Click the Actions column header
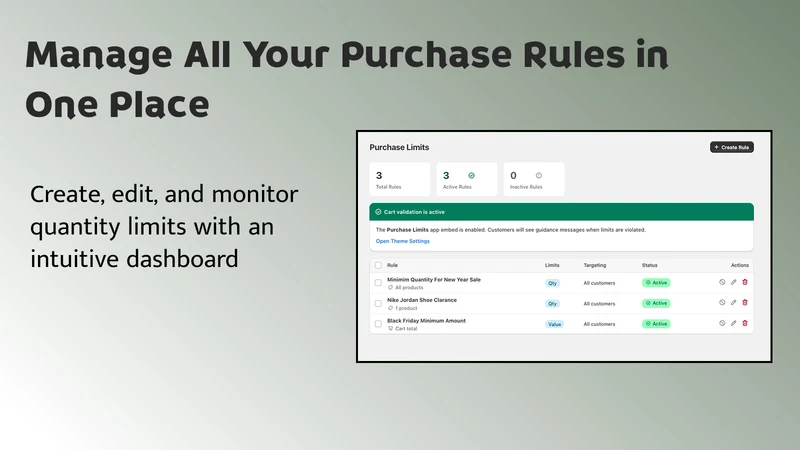 [x=740, y=265]
